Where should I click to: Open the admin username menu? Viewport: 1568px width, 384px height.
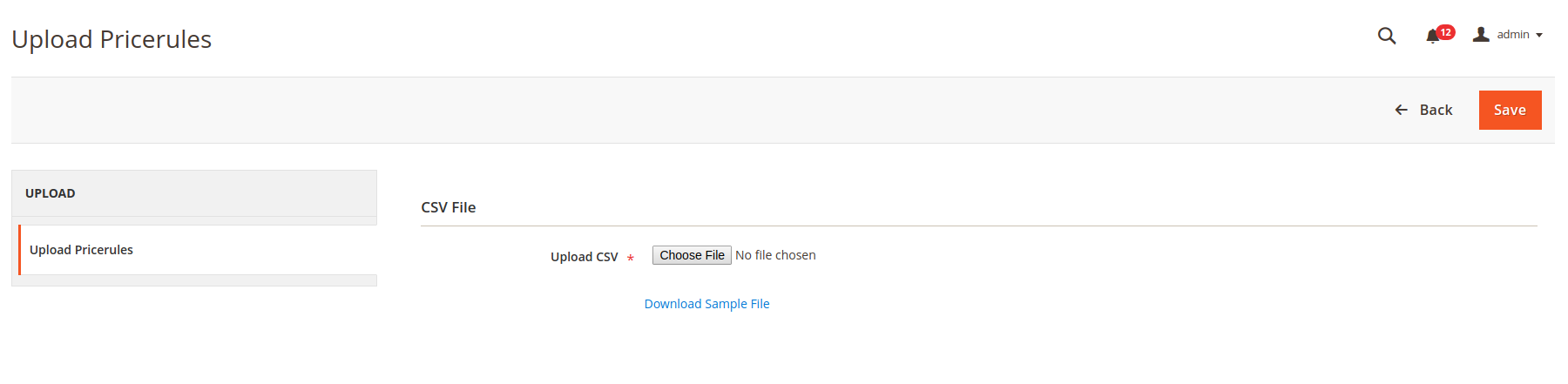[x=1513, y=35]
